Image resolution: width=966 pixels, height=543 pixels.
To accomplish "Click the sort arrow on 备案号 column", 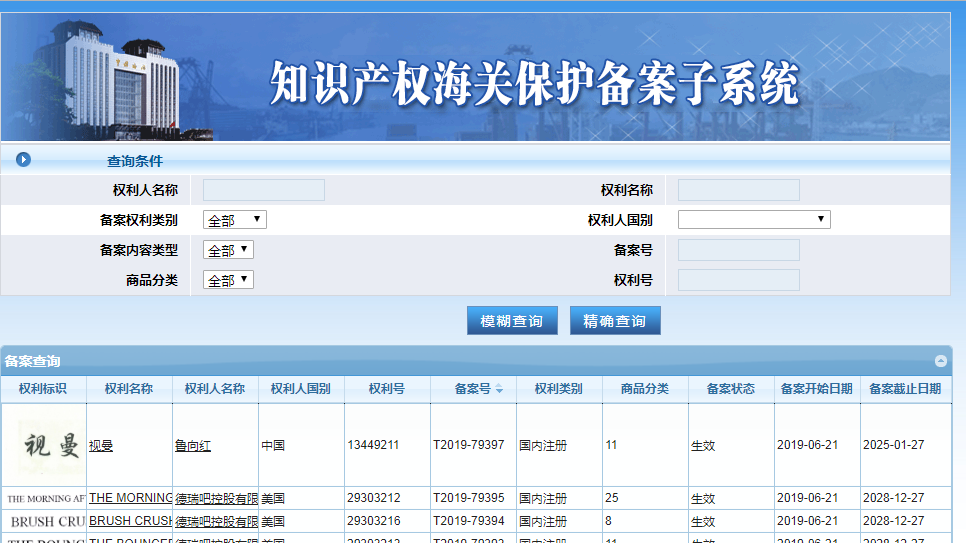I will click(499, 389).
